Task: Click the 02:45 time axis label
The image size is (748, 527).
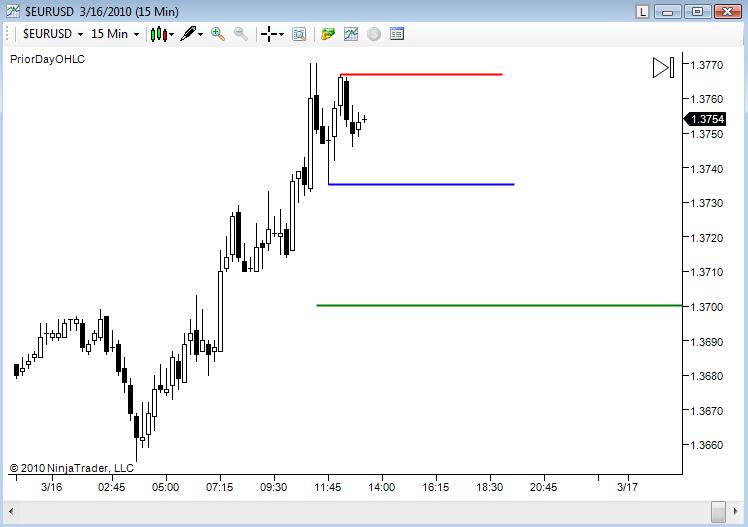Action: (112, 487)
